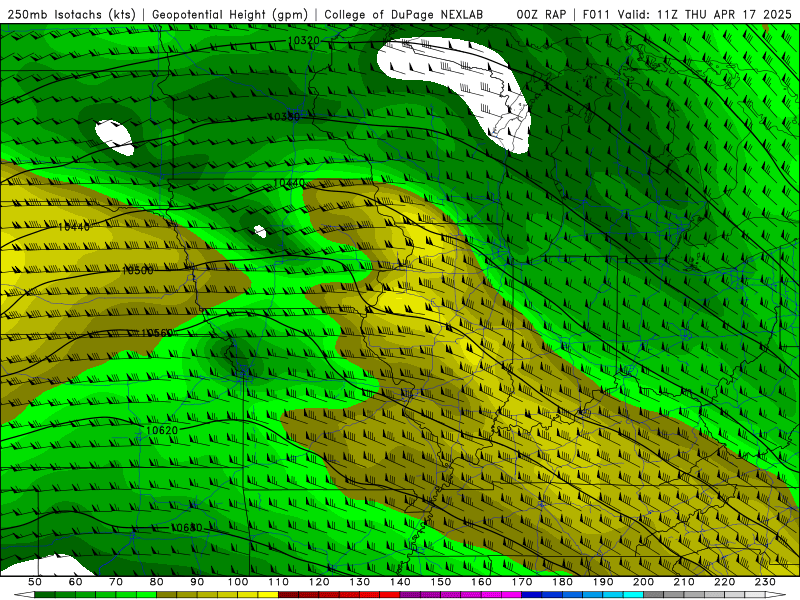
Task: Click the 160 knot scale label
Action: pos(481,582)
